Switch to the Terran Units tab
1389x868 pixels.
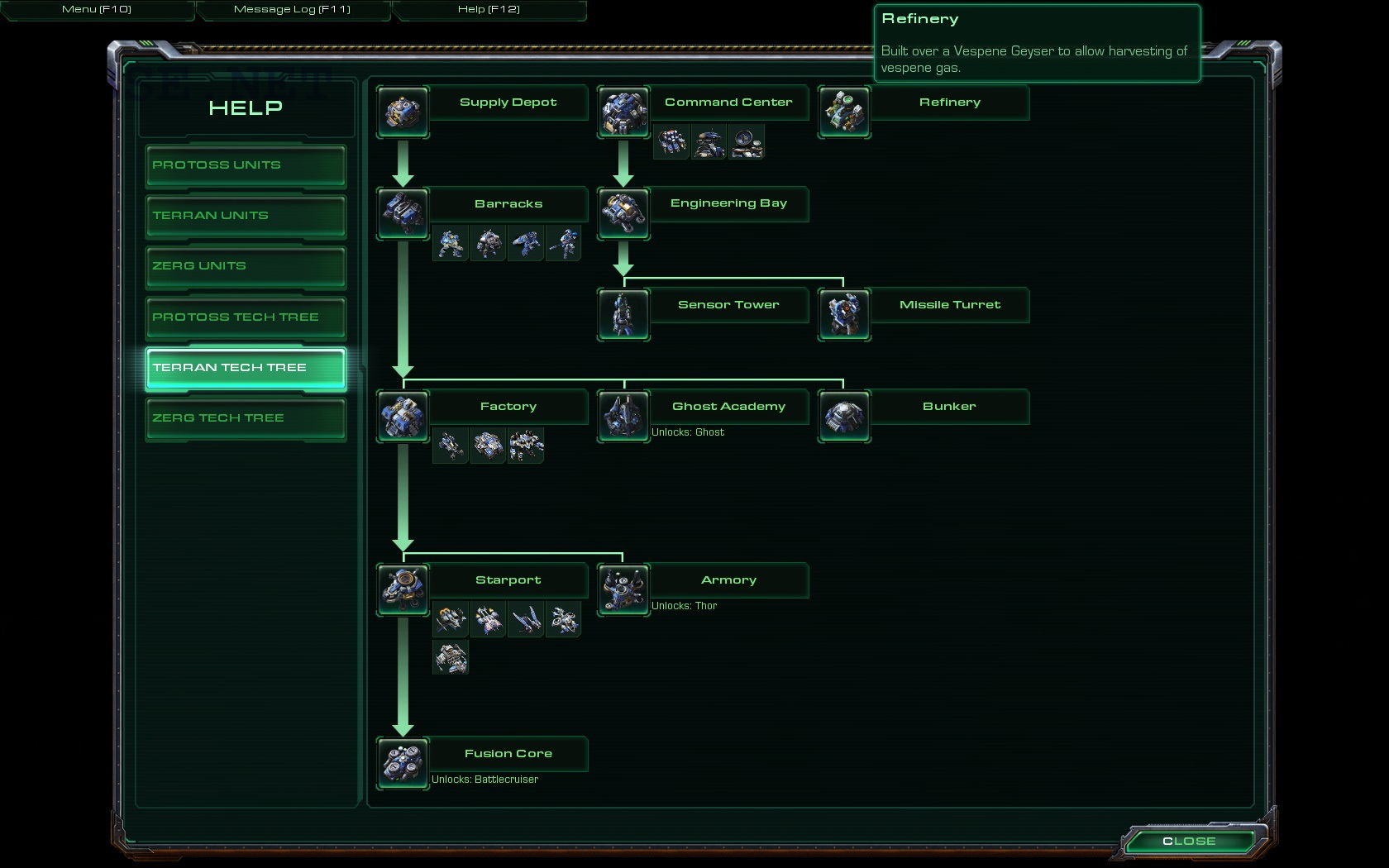(246, 216)
